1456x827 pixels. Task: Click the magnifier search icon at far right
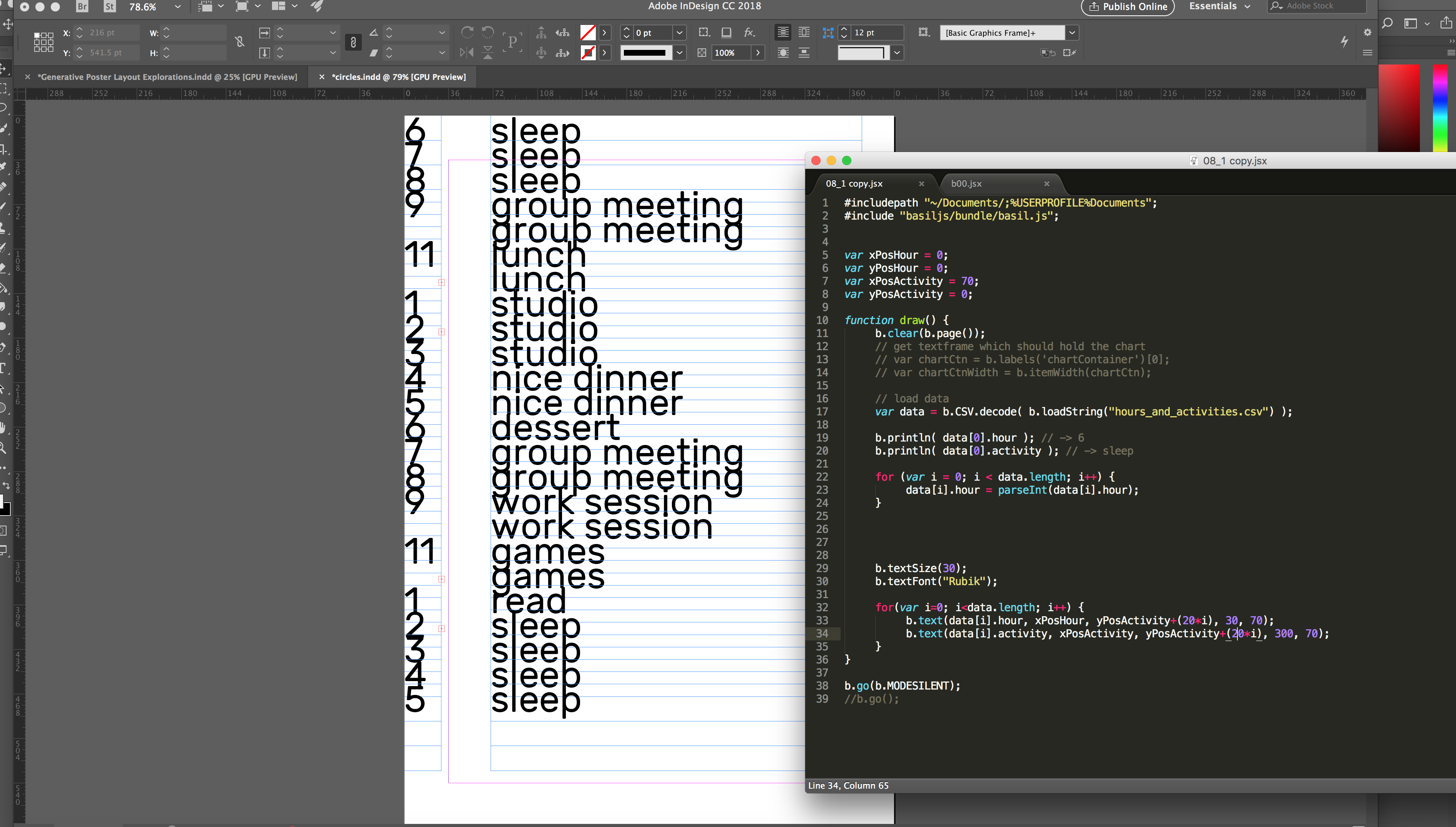click(1387, 23)
